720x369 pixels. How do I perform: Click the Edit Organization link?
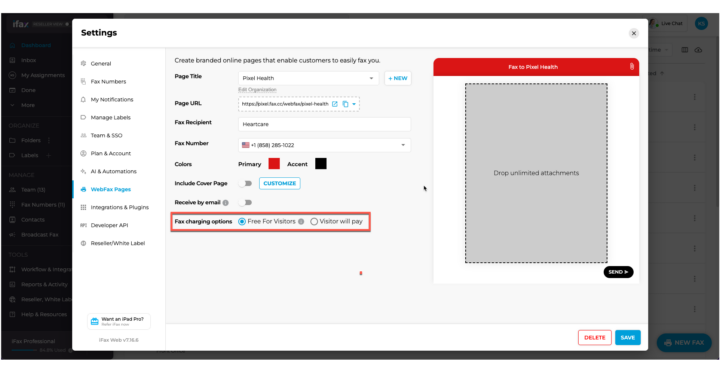pyautogui.click(x=257, y=90)
